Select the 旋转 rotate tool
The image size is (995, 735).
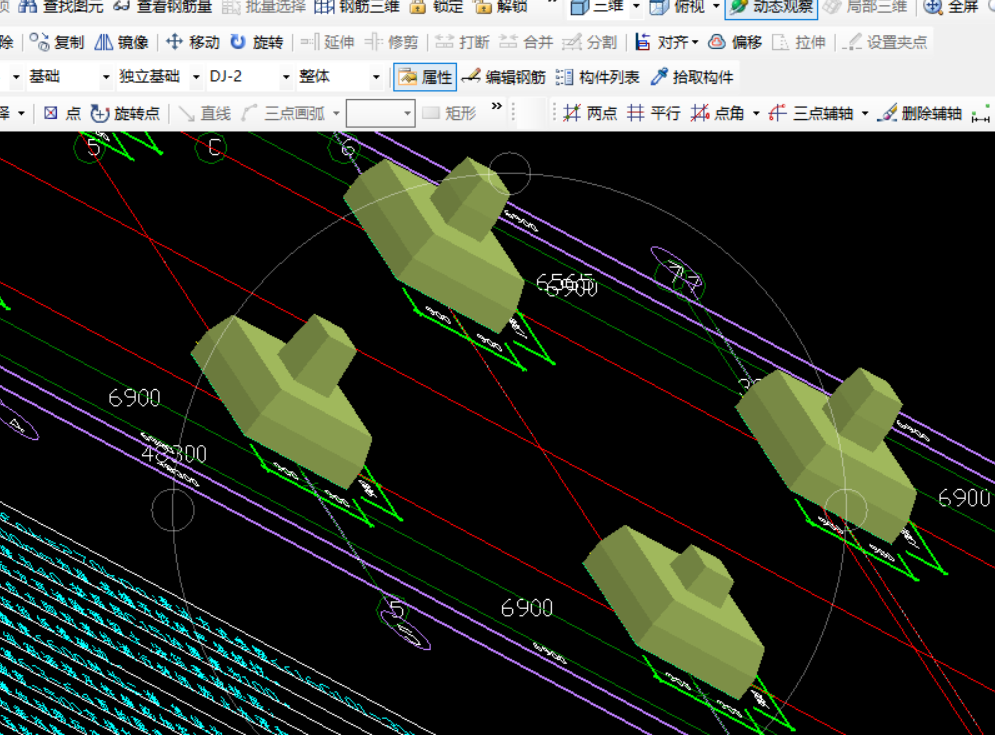coord(256,42)
